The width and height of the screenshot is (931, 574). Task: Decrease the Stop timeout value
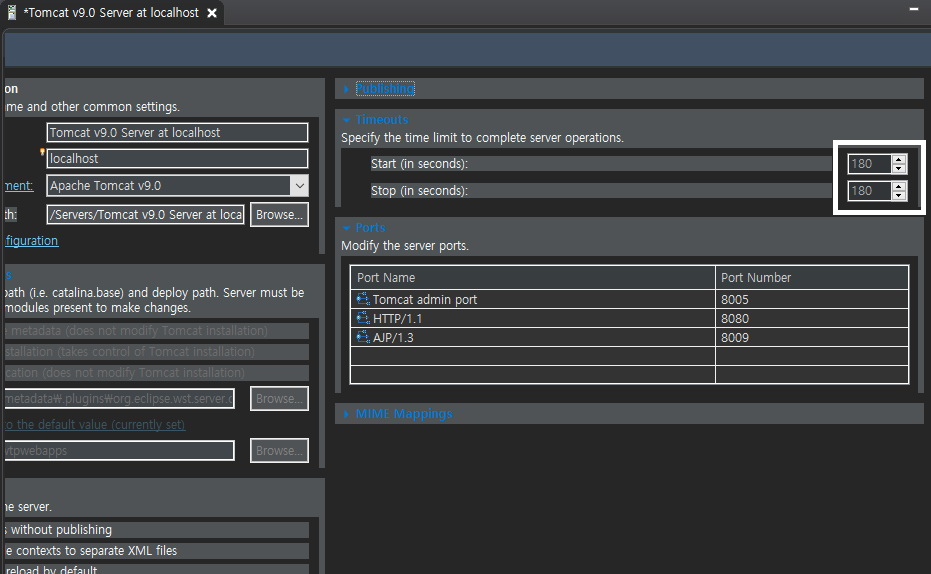pos(899,196)
